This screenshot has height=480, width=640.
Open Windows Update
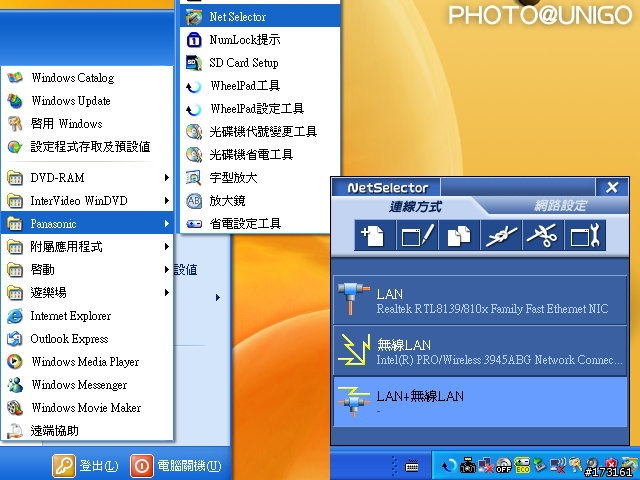(87, 101)
